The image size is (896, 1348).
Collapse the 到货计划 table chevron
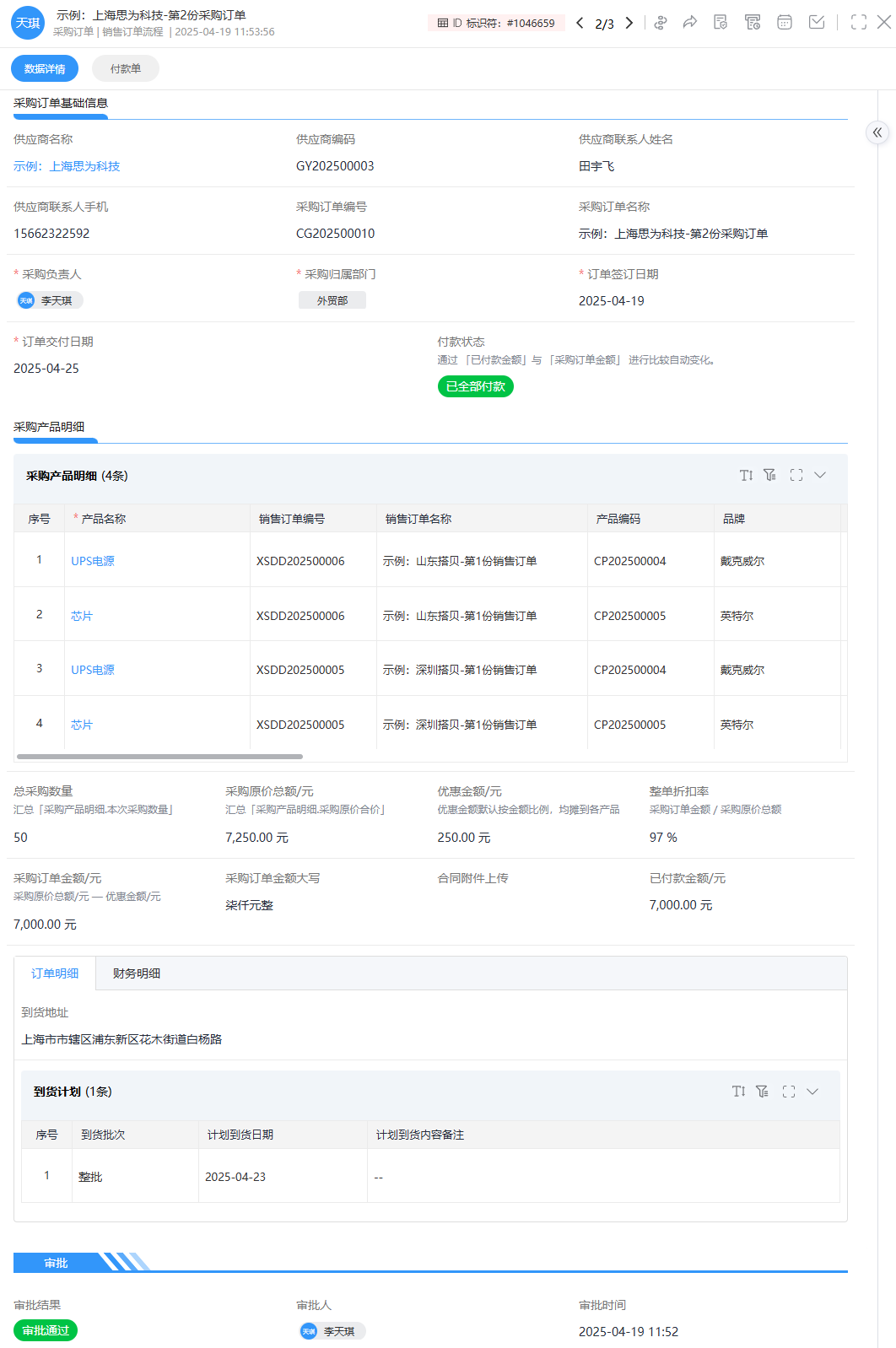pyautogui.click(x=812, y=1092)
